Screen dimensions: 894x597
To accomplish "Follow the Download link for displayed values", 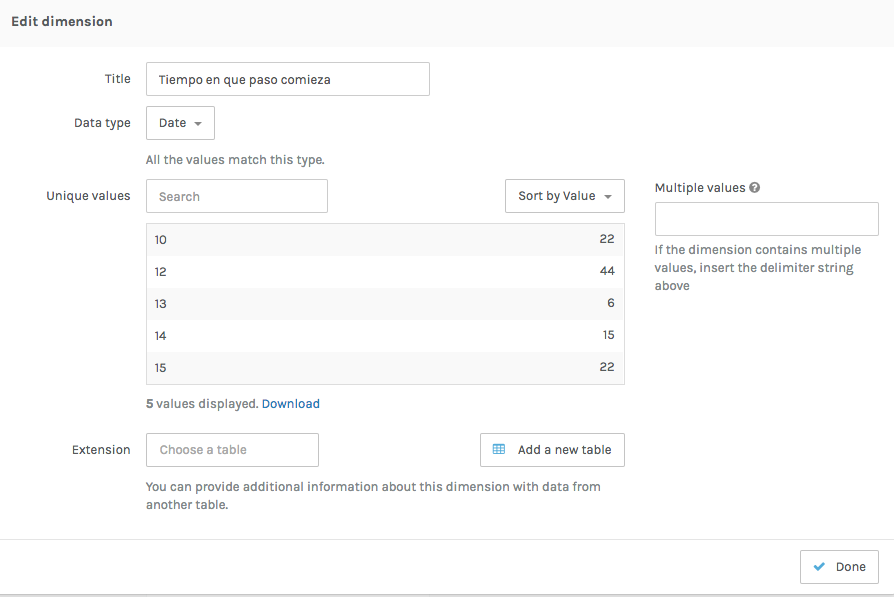I will point(291,404).
